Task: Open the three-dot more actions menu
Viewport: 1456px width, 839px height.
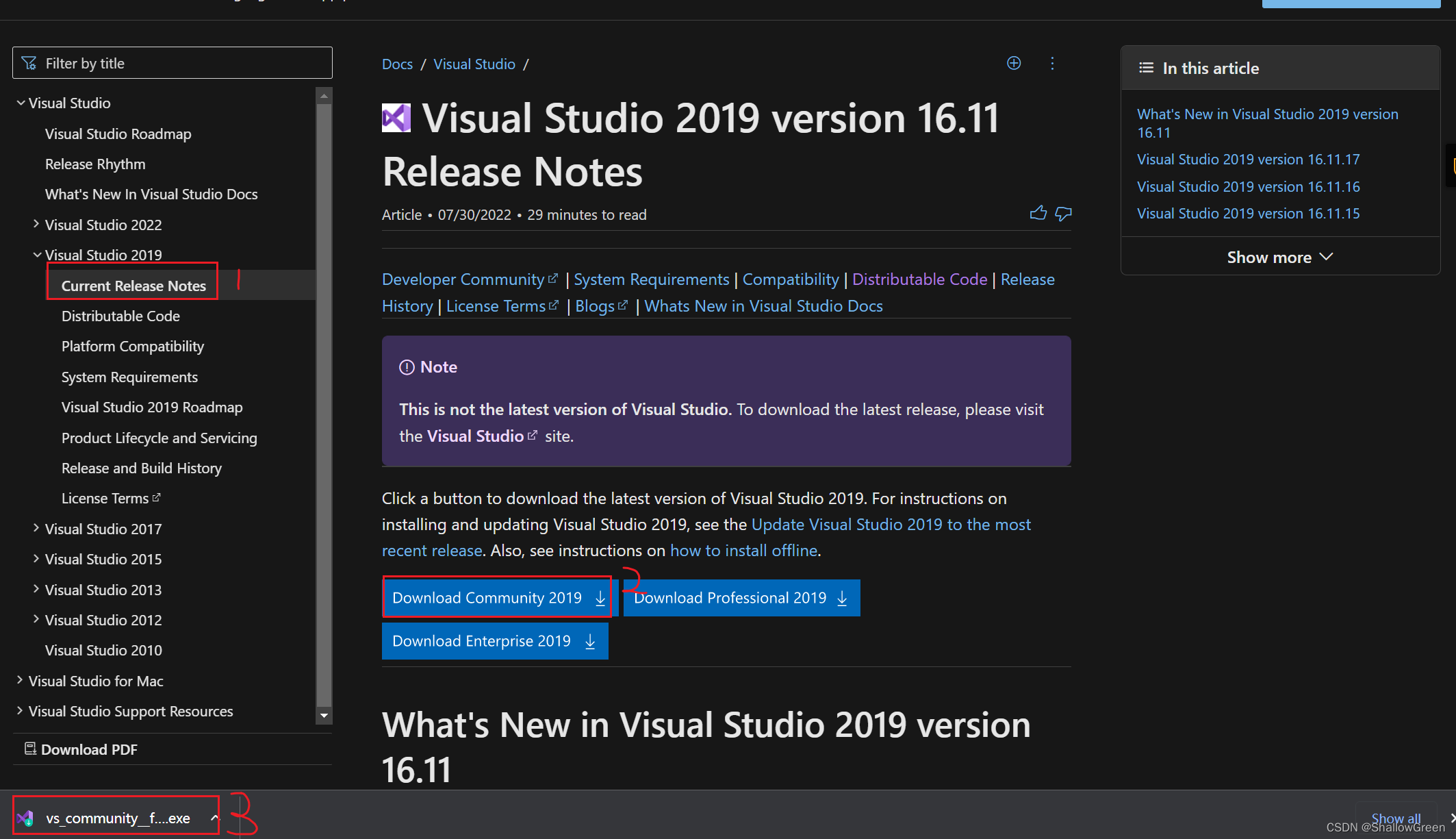Action: coord(1052,64)
